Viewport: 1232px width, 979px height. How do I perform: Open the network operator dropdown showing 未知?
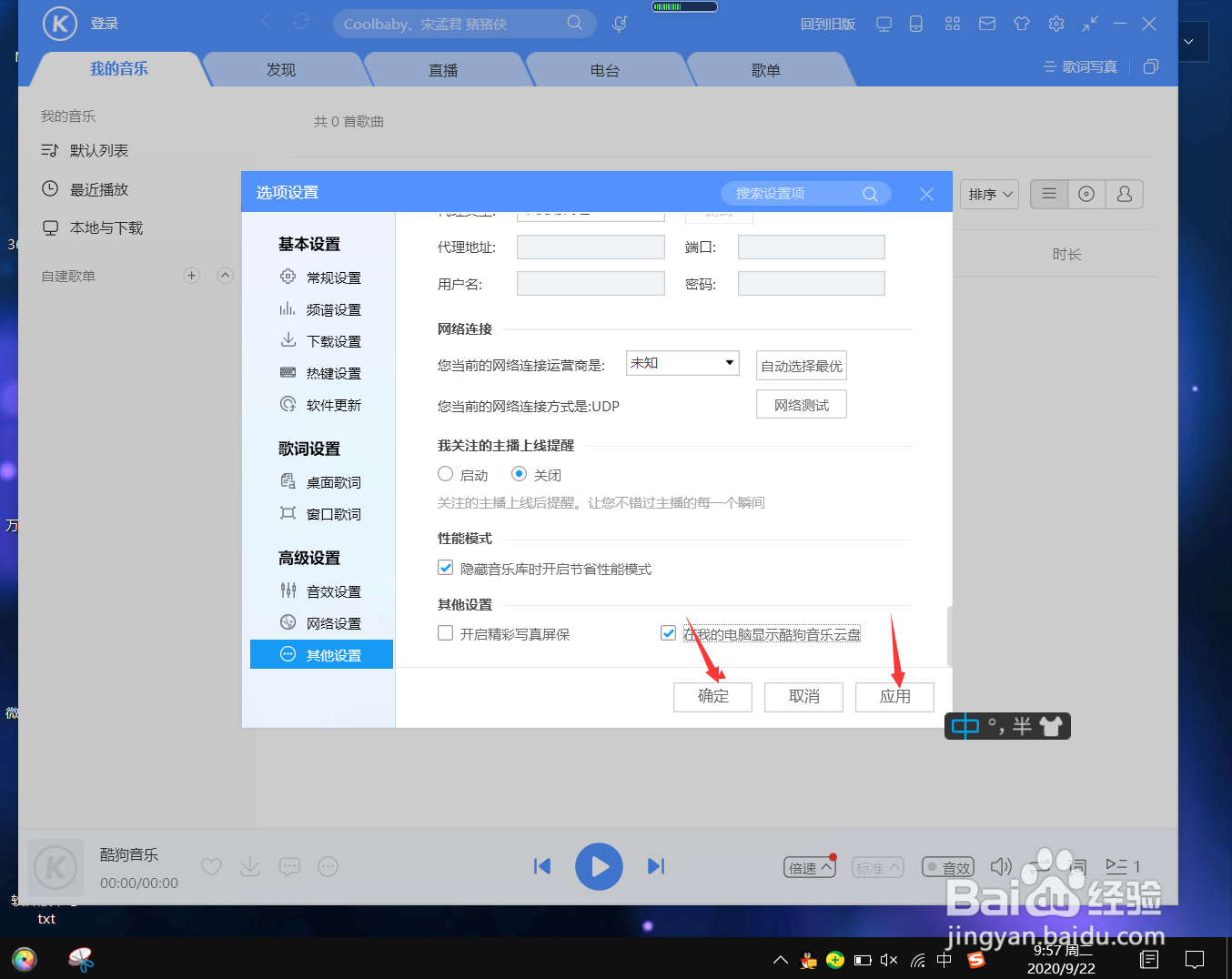click(682, 362)
